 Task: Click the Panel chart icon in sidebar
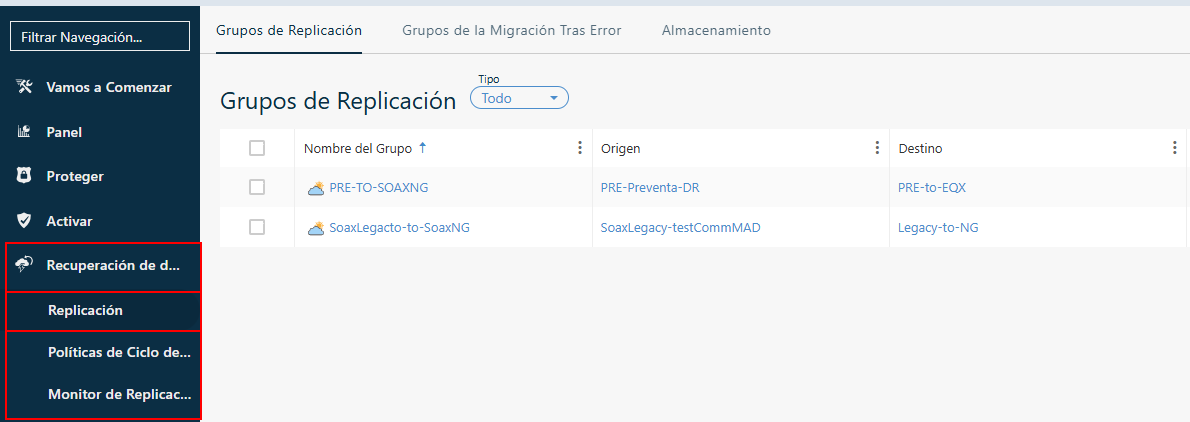25,132
